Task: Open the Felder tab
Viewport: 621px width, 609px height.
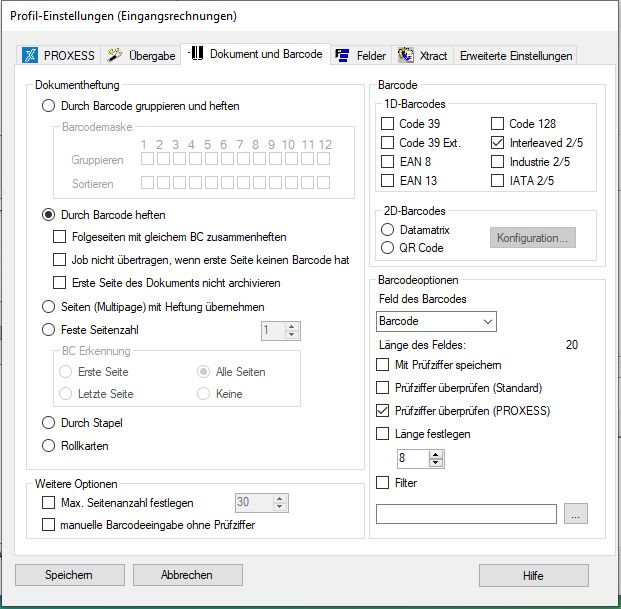Action: pos(361,56)
